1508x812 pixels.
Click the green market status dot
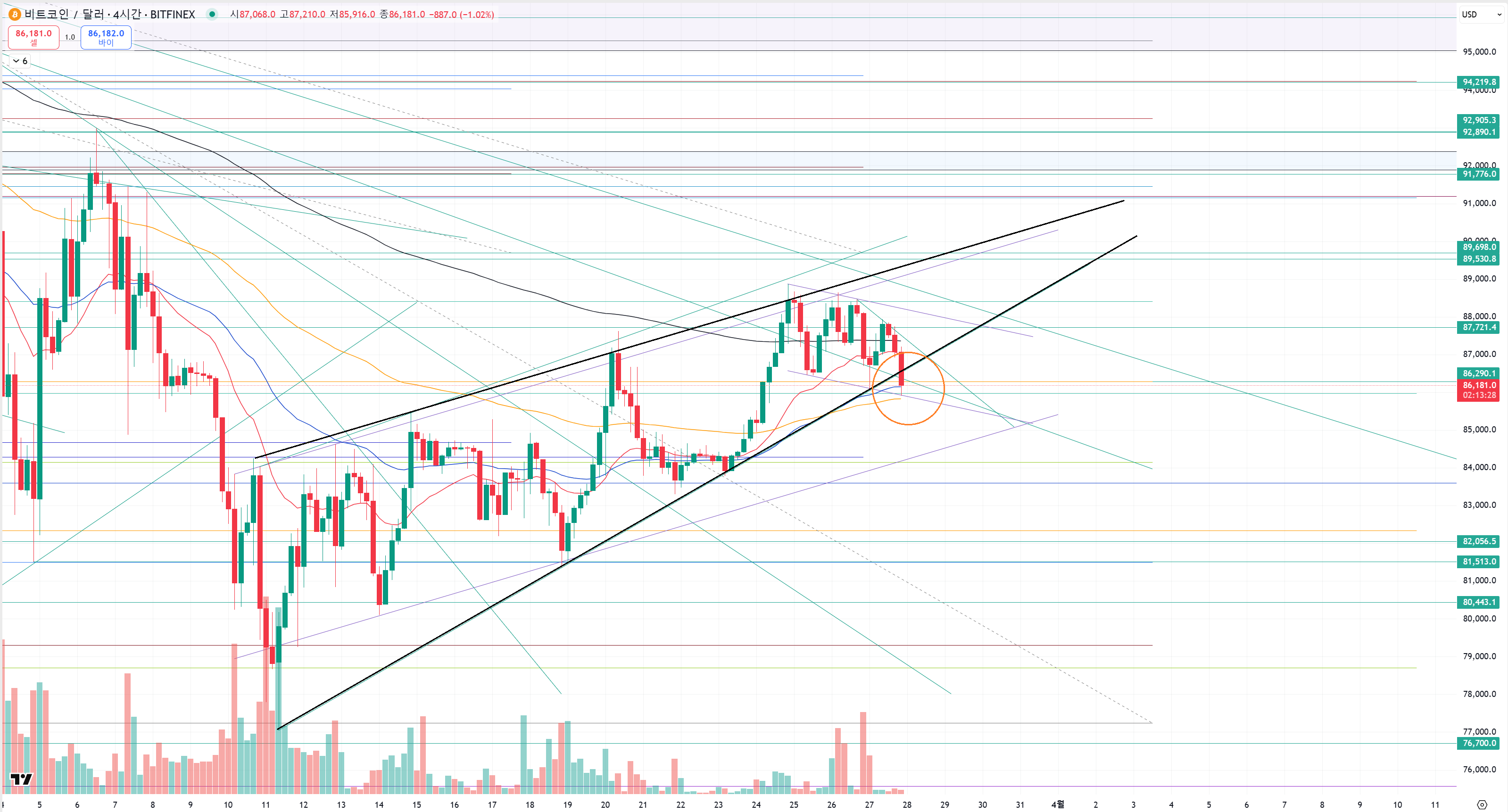click(212, 14)
